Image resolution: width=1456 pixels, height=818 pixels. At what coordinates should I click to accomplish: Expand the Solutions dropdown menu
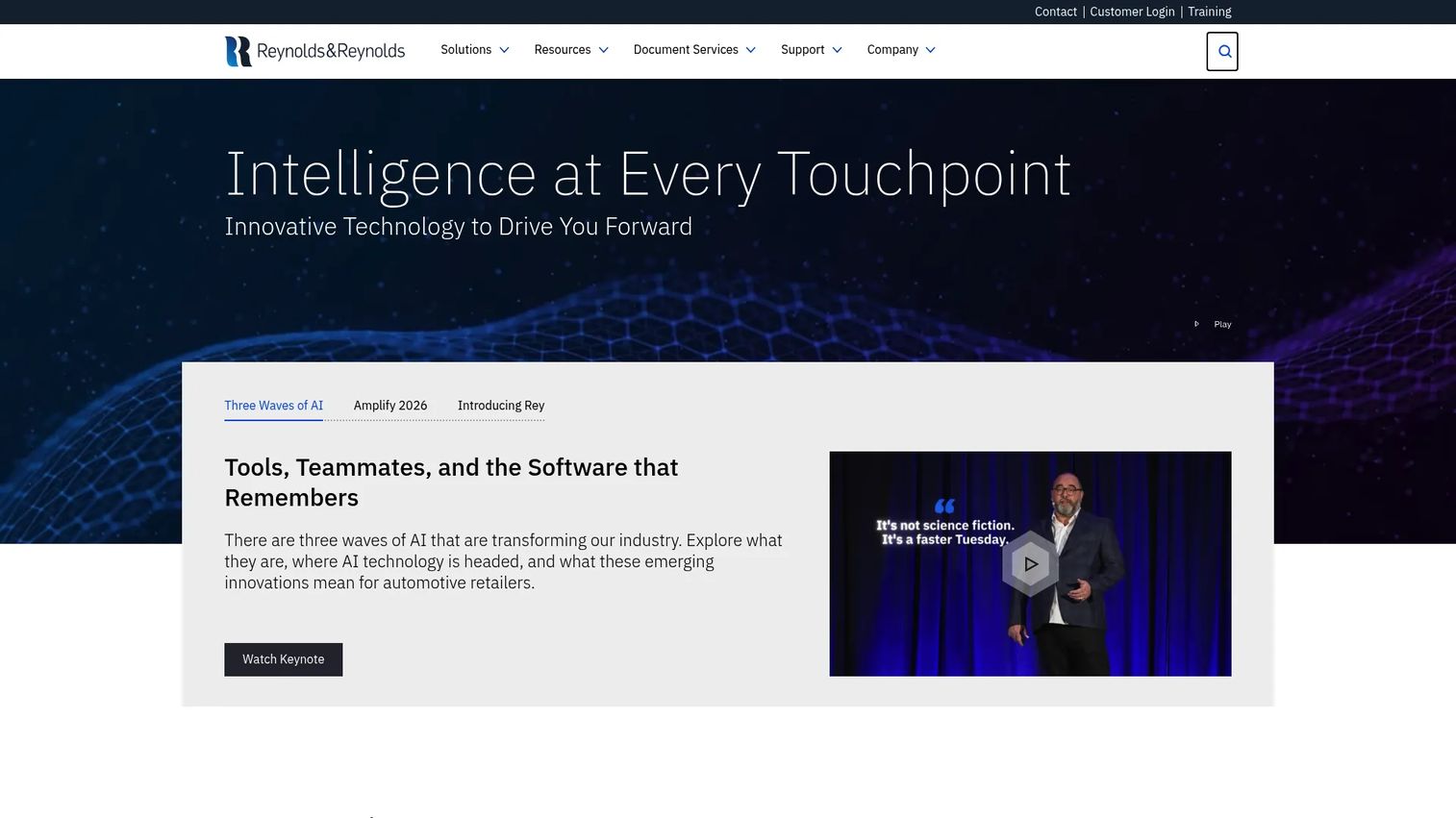click(x=475, y=50)
